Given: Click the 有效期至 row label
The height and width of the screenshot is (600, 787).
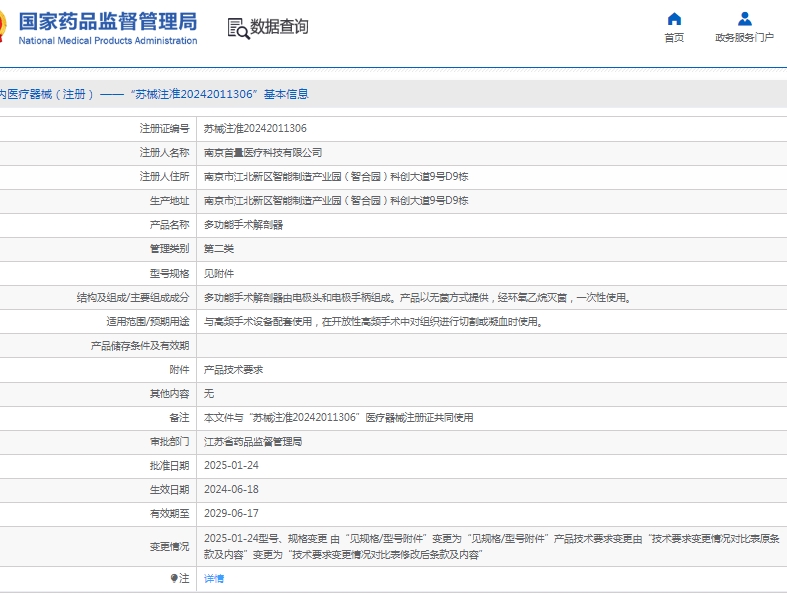Looking at the screenshot, I should click(169, 514).
